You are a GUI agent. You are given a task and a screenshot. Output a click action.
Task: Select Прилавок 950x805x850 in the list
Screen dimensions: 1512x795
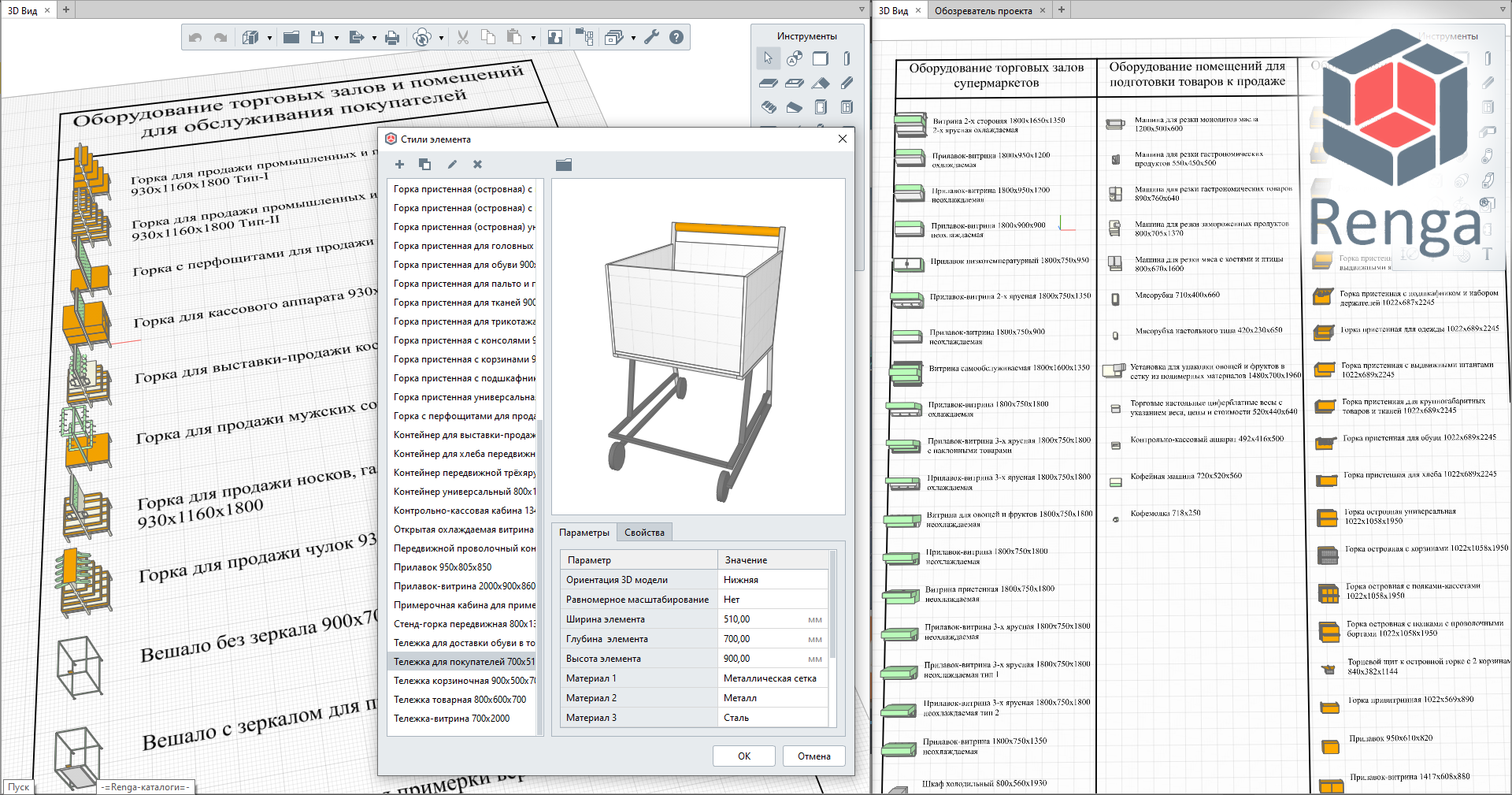pos(461,567)
